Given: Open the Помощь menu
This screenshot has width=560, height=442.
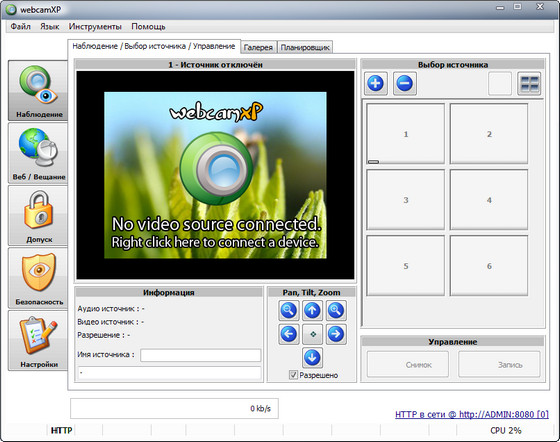Looking at the screenshot, I should coord(148,26).
